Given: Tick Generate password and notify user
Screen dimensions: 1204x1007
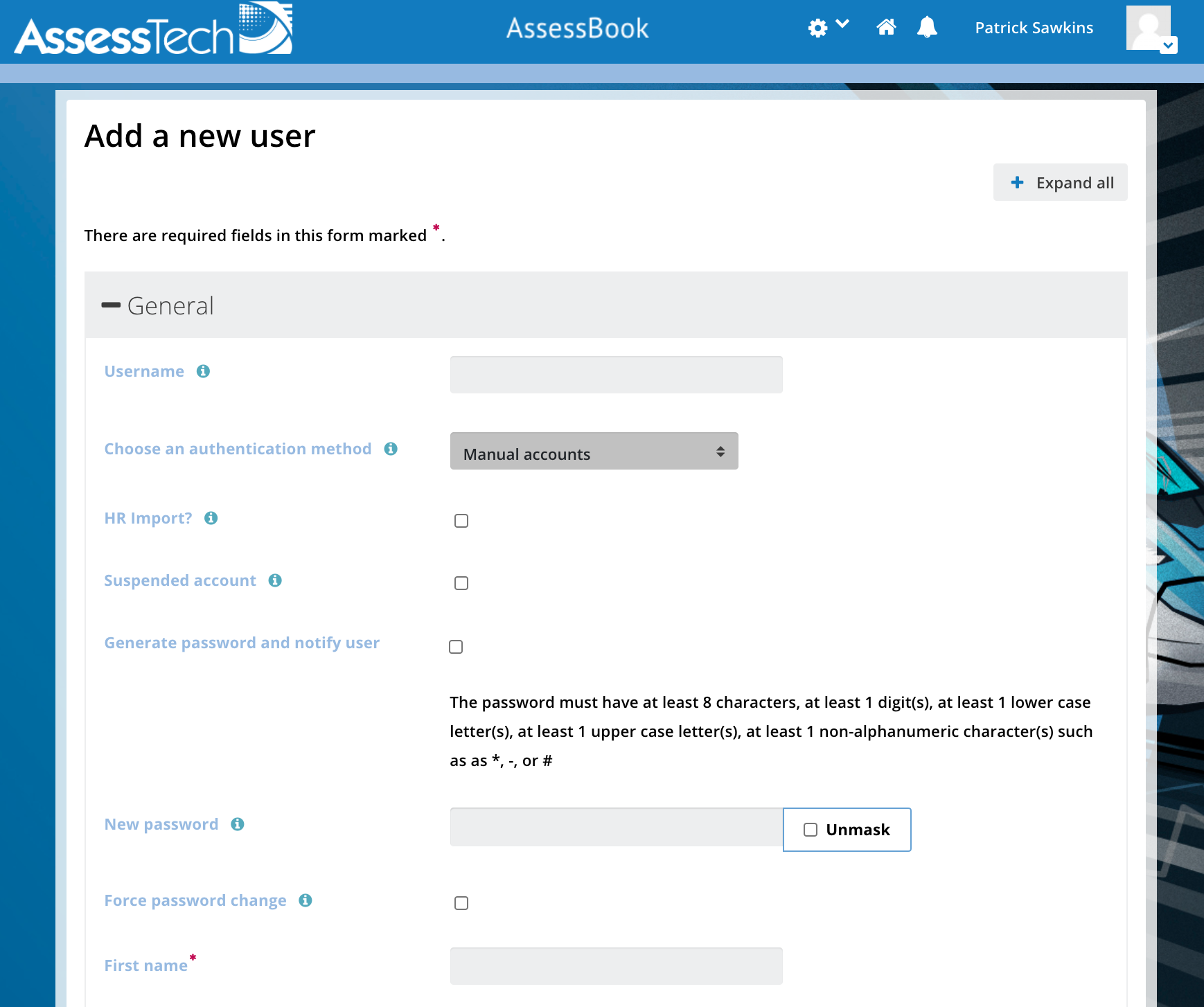Looking at the screenshot, I should point(456,647).
